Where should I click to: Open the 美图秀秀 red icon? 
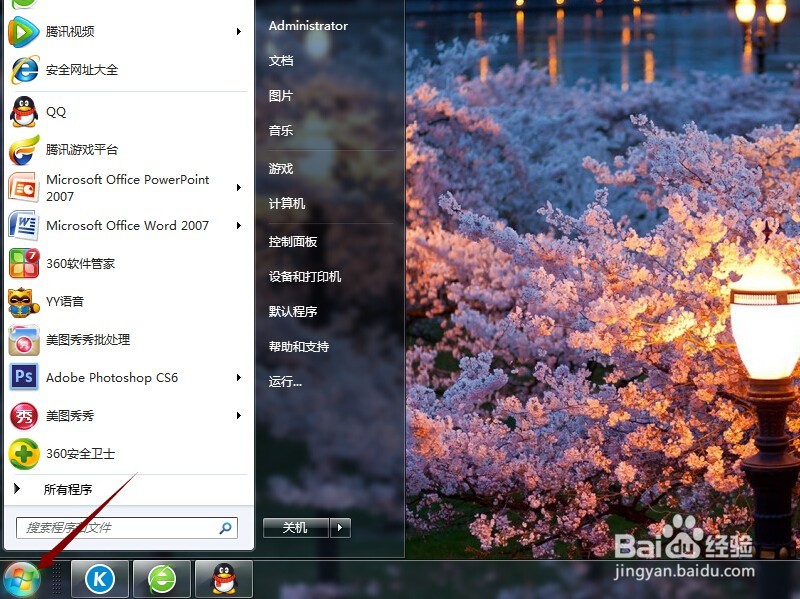24,416
